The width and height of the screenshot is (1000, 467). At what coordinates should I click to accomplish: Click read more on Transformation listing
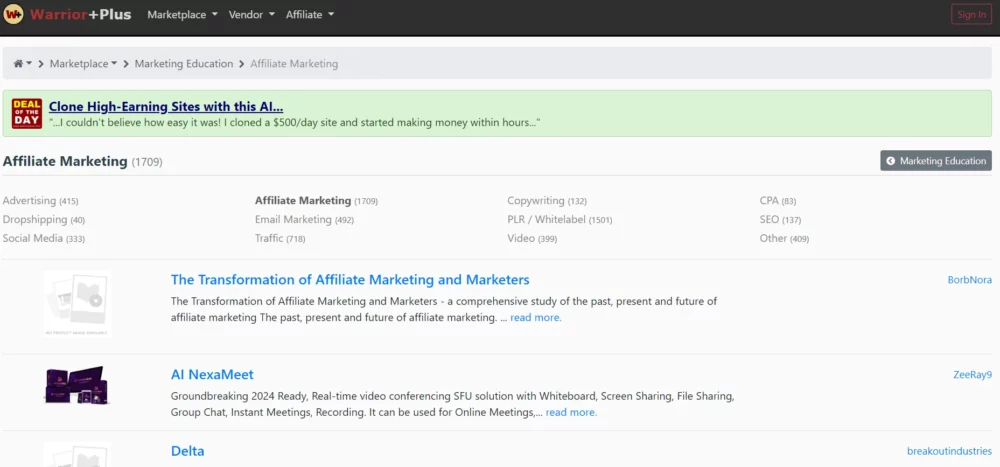(536, 317)
